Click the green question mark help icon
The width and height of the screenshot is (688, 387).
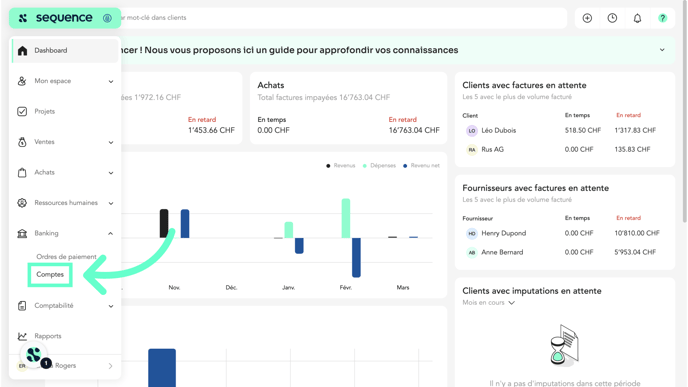(x=662, y=18)
